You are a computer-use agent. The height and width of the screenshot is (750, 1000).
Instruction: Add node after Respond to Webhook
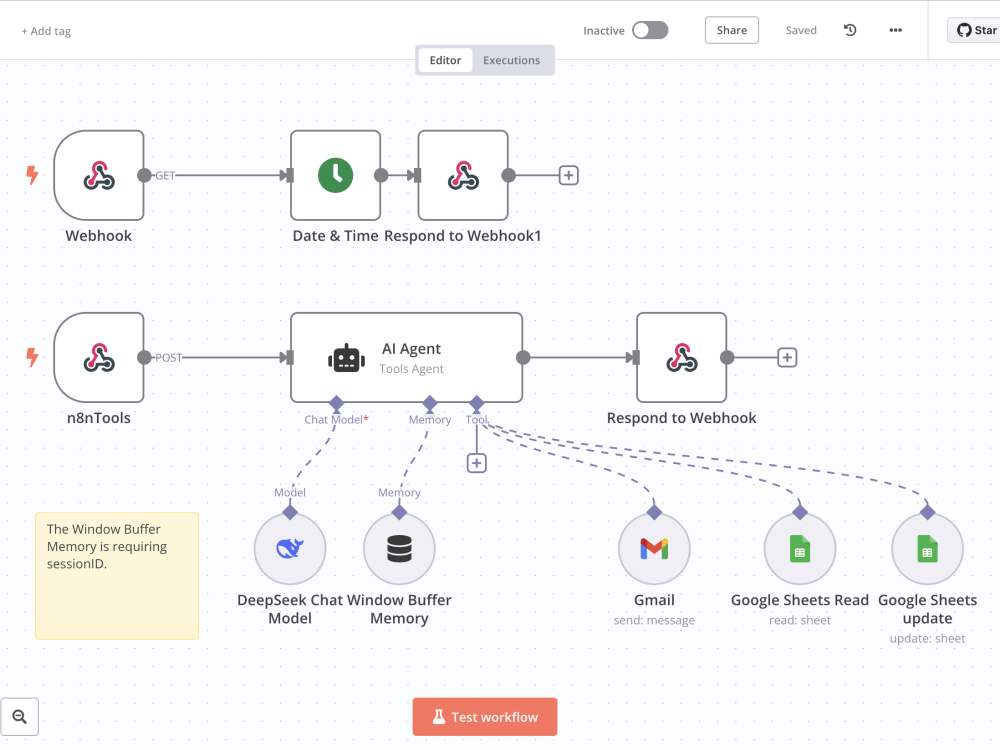(x=787, y=357)
